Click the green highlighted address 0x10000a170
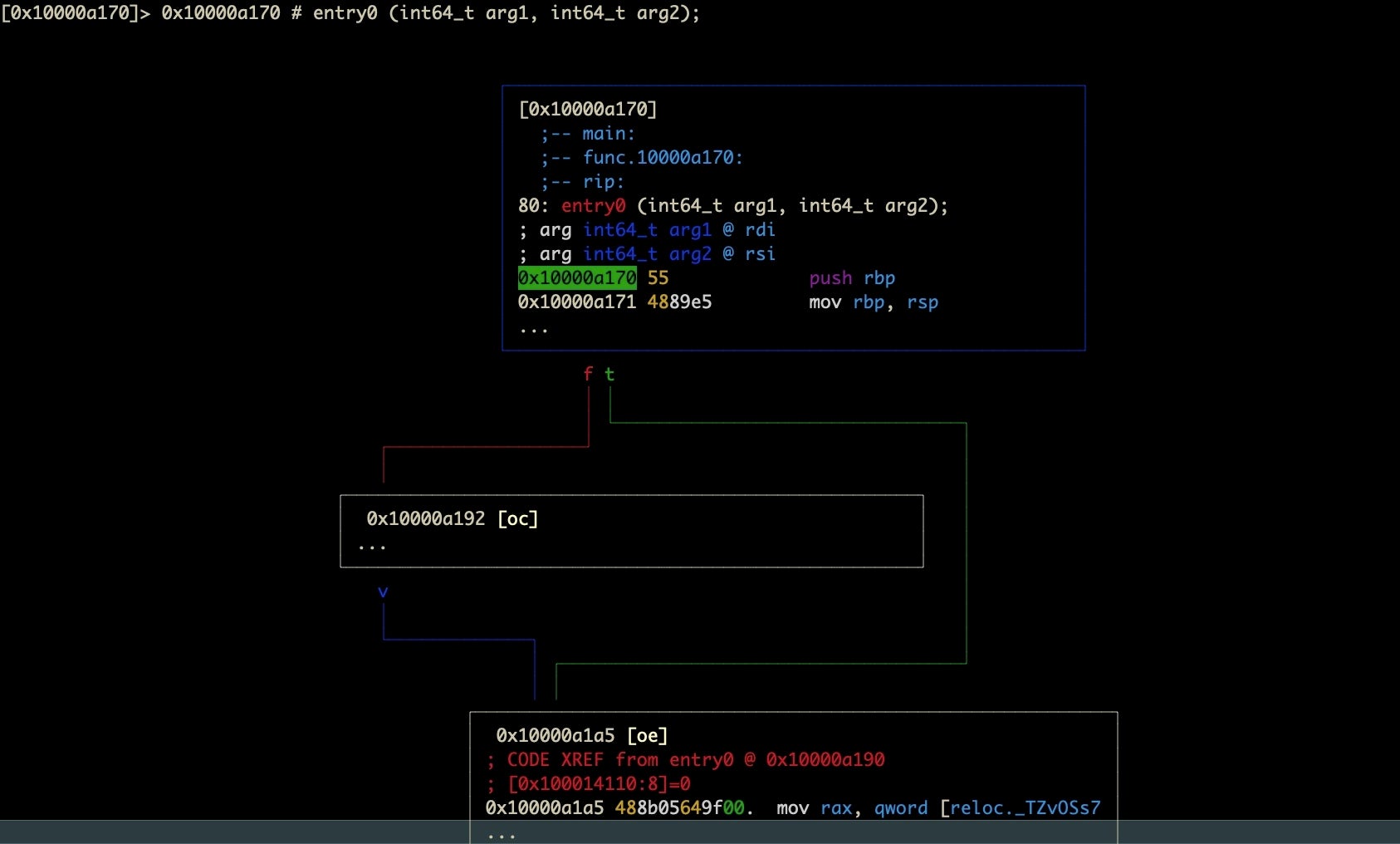Image resolution: width=1400 pixels, height=844 pixels. pyautogui.click(x=576, y=278)
